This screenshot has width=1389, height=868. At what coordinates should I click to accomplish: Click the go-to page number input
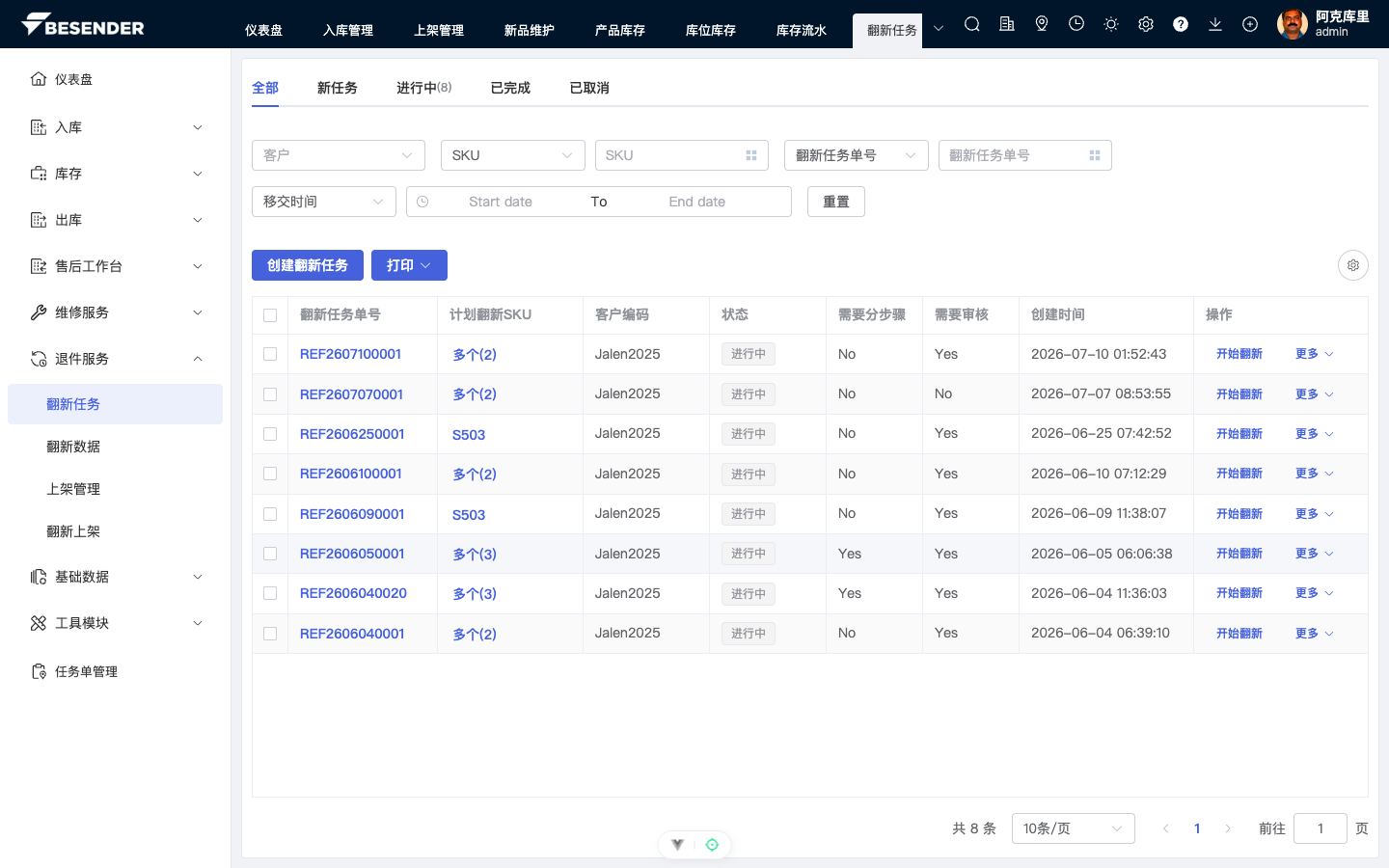1321,828
